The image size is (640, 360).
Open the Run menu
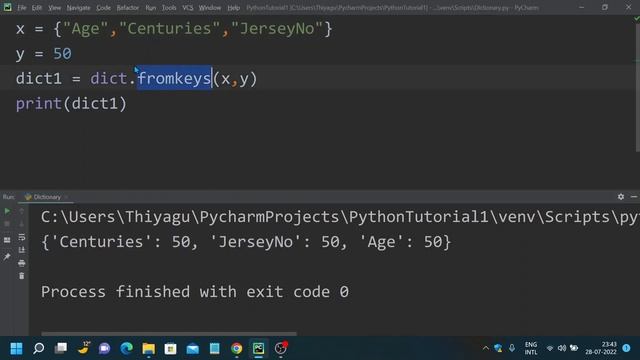(x=151, y=8)
